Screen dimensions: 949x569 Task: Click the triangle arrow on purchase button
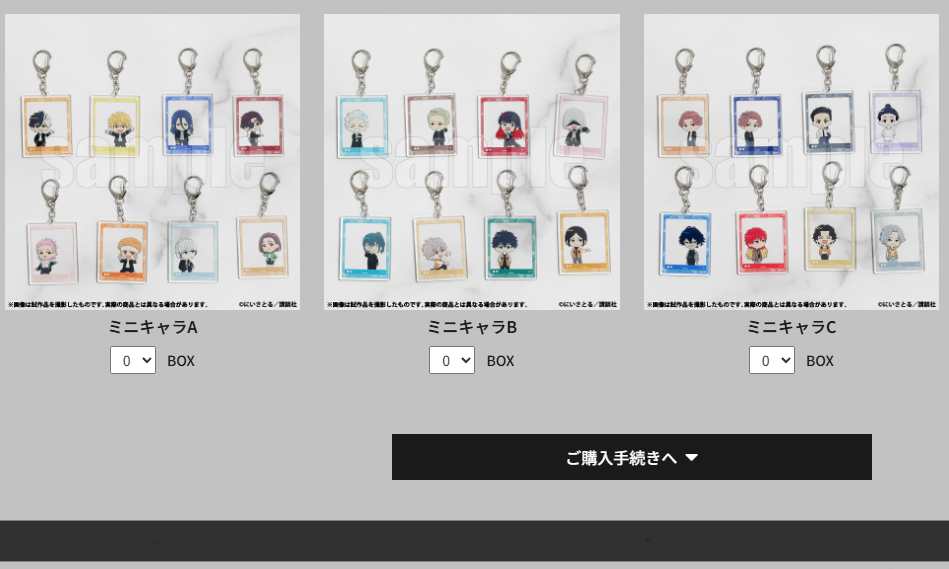692,458
